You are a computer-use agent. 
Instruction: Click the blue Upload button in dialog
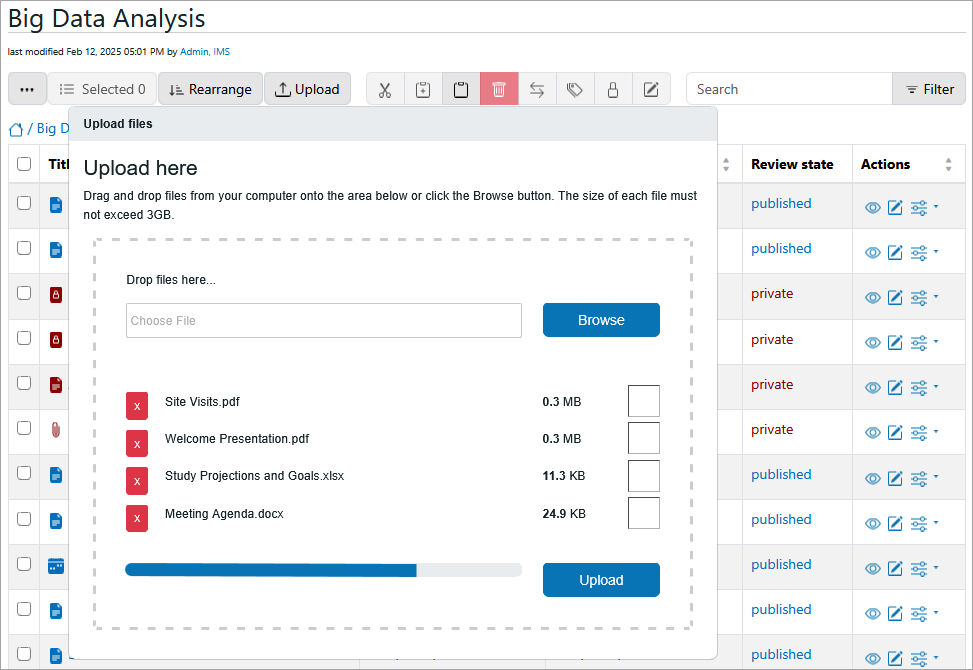coord(601,580)
